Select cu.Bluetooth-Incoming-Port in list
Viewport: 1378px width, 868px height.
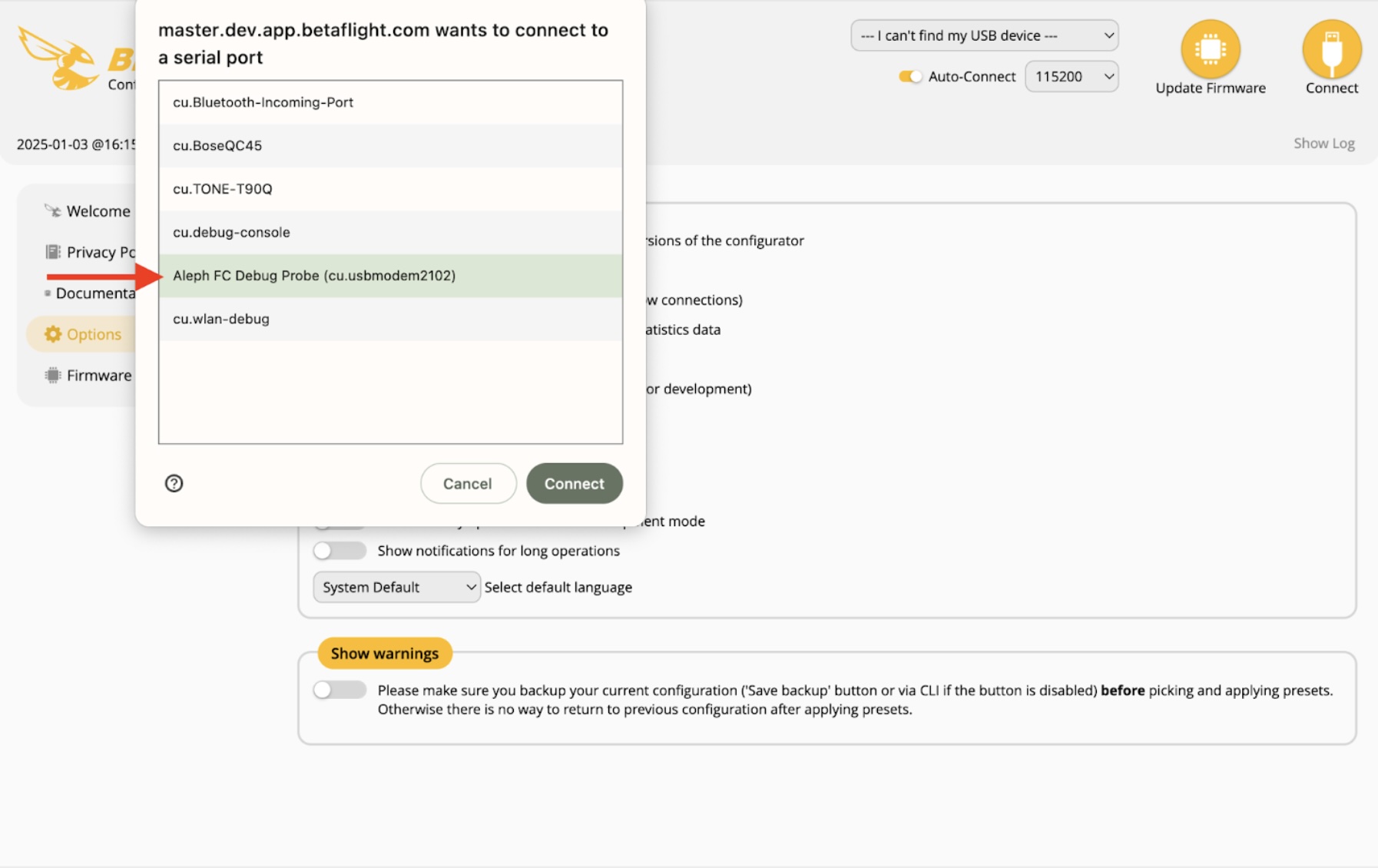pos(390,102)
